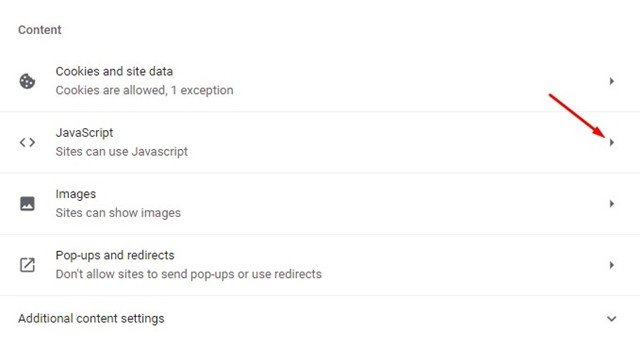The height and width of the screenshot is (364, 640).
Task: Click 'Sites can show images' description
Action: pos(118,213)
